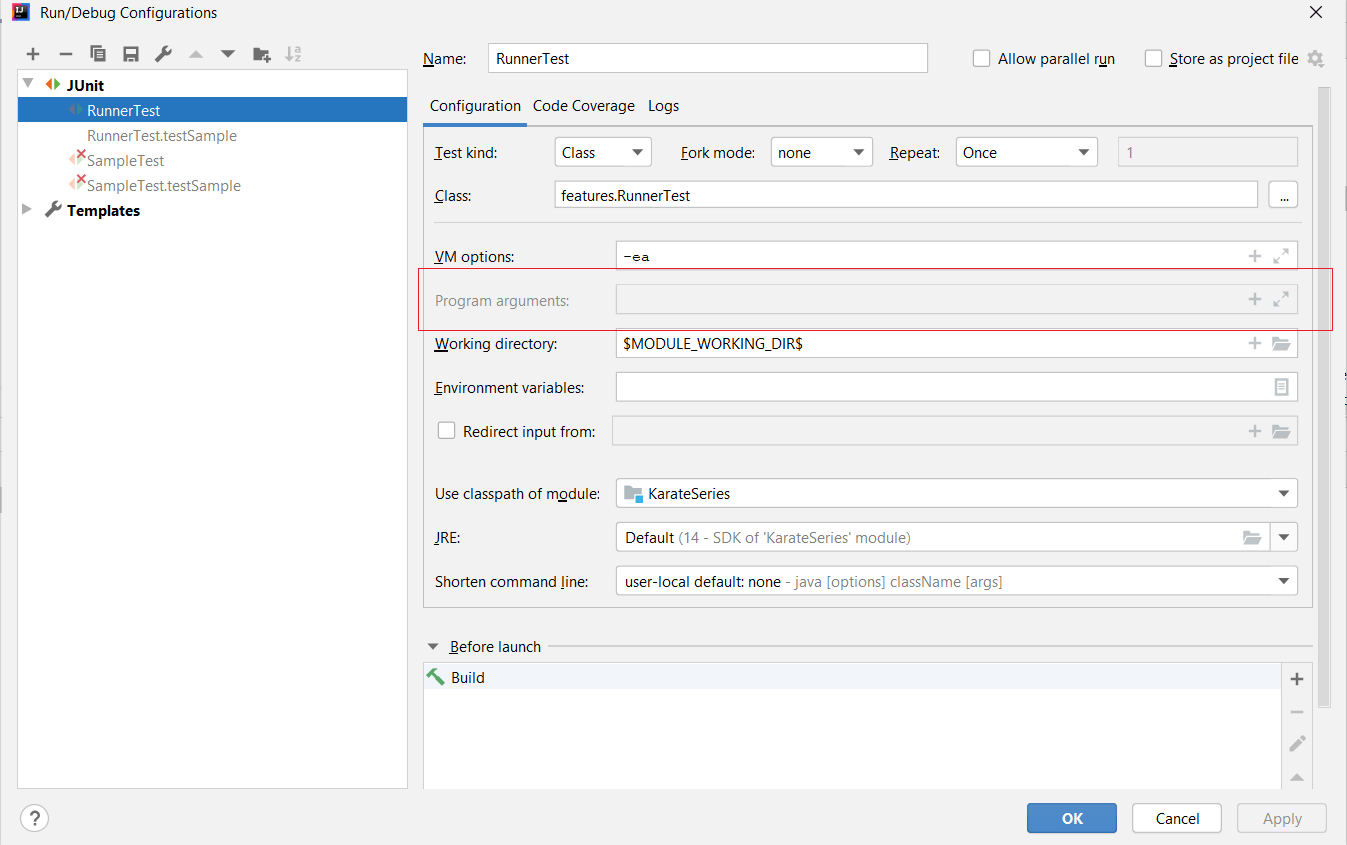This screenshot has height=845, width=1347.
Task: Click the Add New Configuration plus icon
Action: [x=33, y=54]
